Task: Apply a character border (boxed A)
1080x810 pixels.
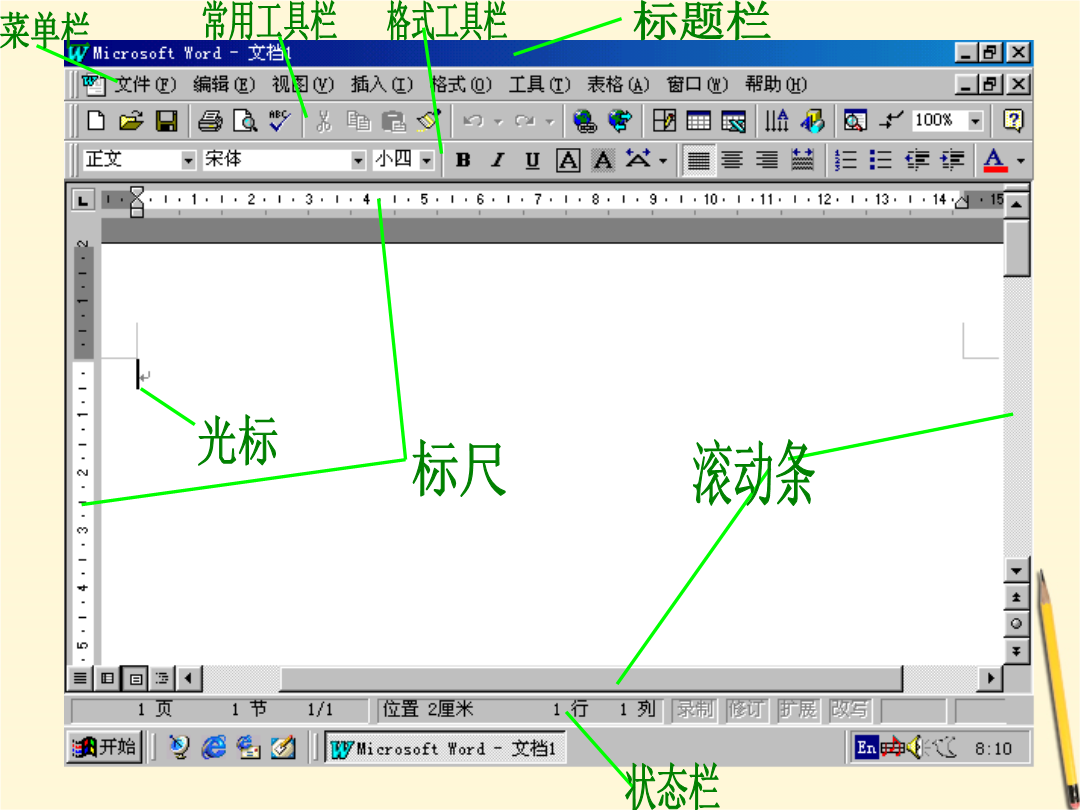Action: click(568, 160)
